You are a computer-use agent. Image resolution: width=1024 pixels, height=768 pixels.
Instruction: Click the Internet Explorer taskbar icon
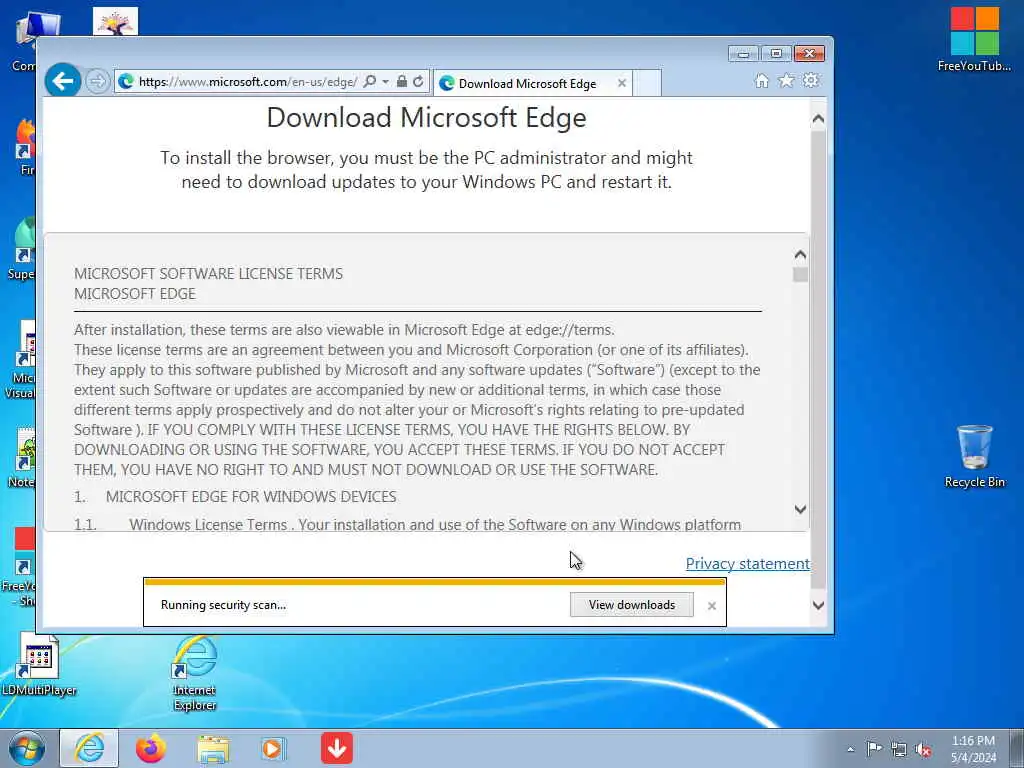89,748
